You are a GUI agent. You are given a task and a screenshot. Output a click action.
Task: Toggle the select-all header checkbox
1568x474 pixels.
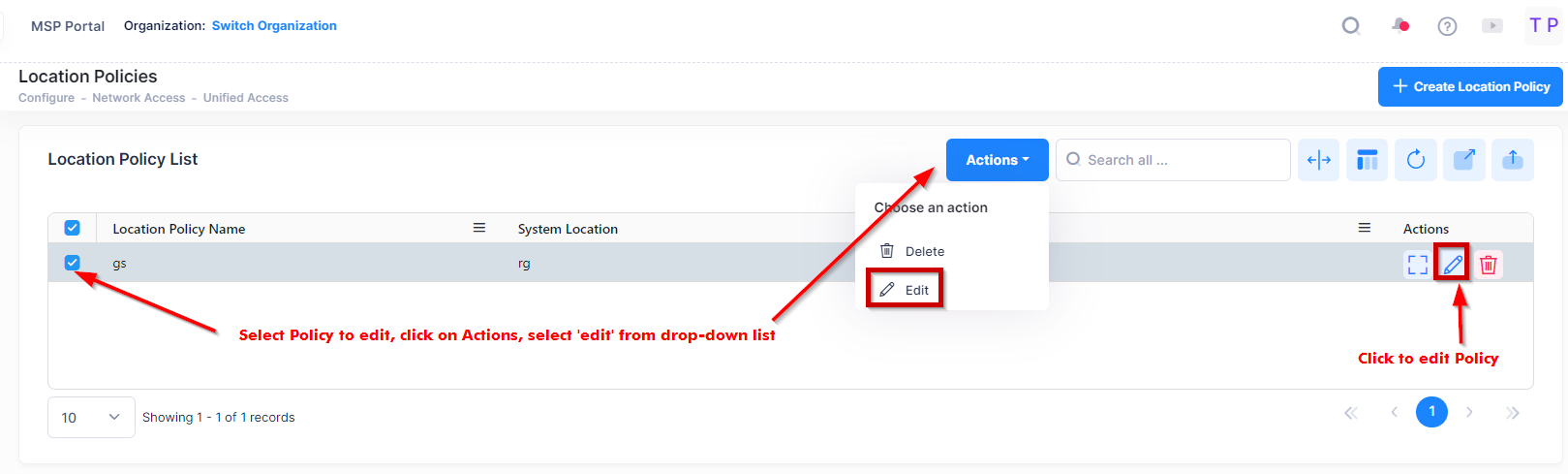(73, 228)
